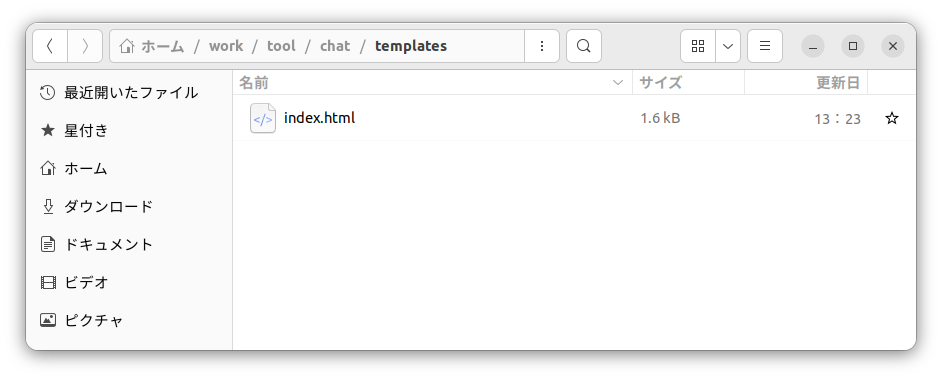
Task: Open the hamburger main menu
Action: click(765, 46)
